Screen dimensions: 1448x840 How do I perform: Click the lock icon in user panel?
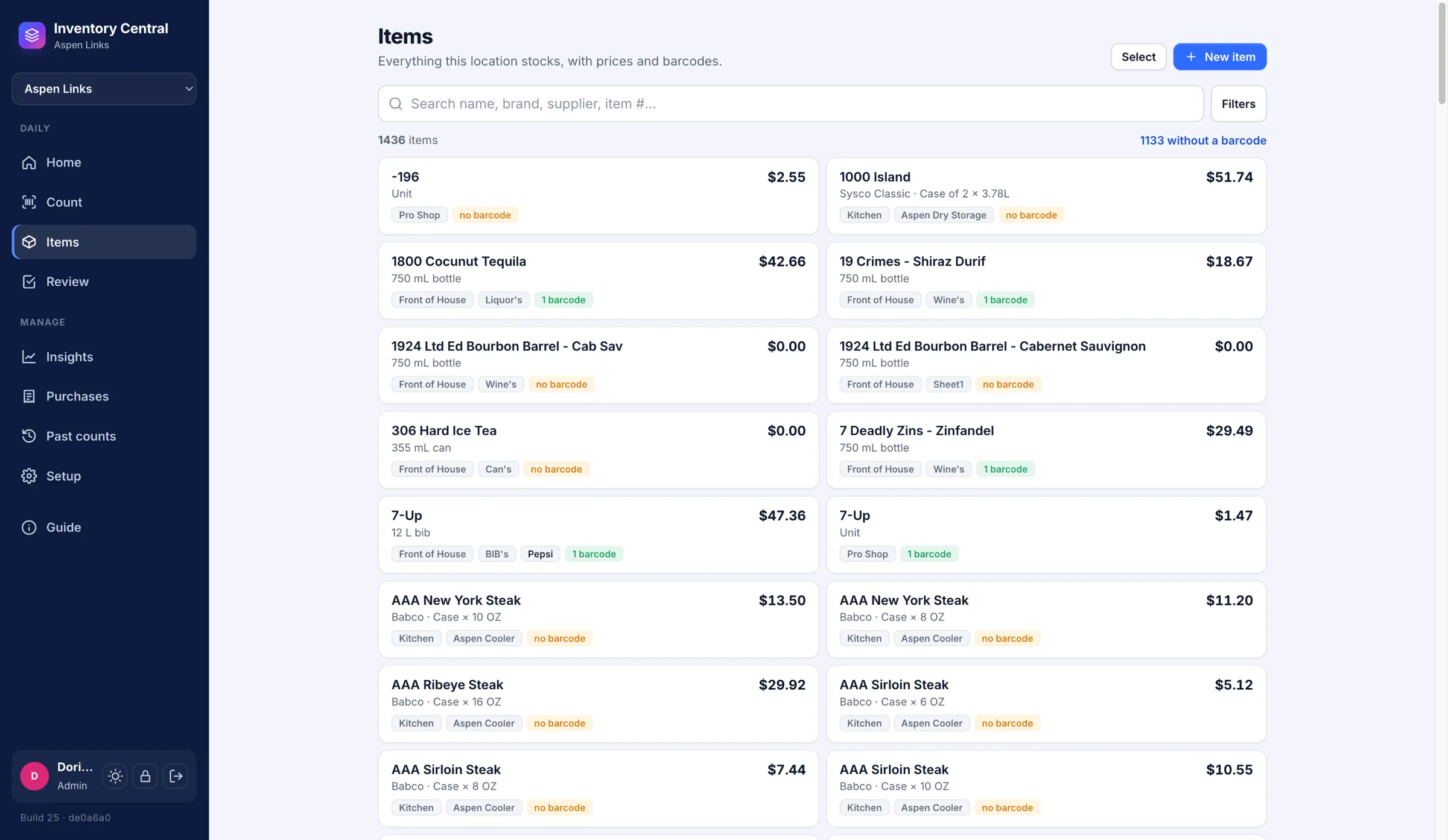click(145, 776)
